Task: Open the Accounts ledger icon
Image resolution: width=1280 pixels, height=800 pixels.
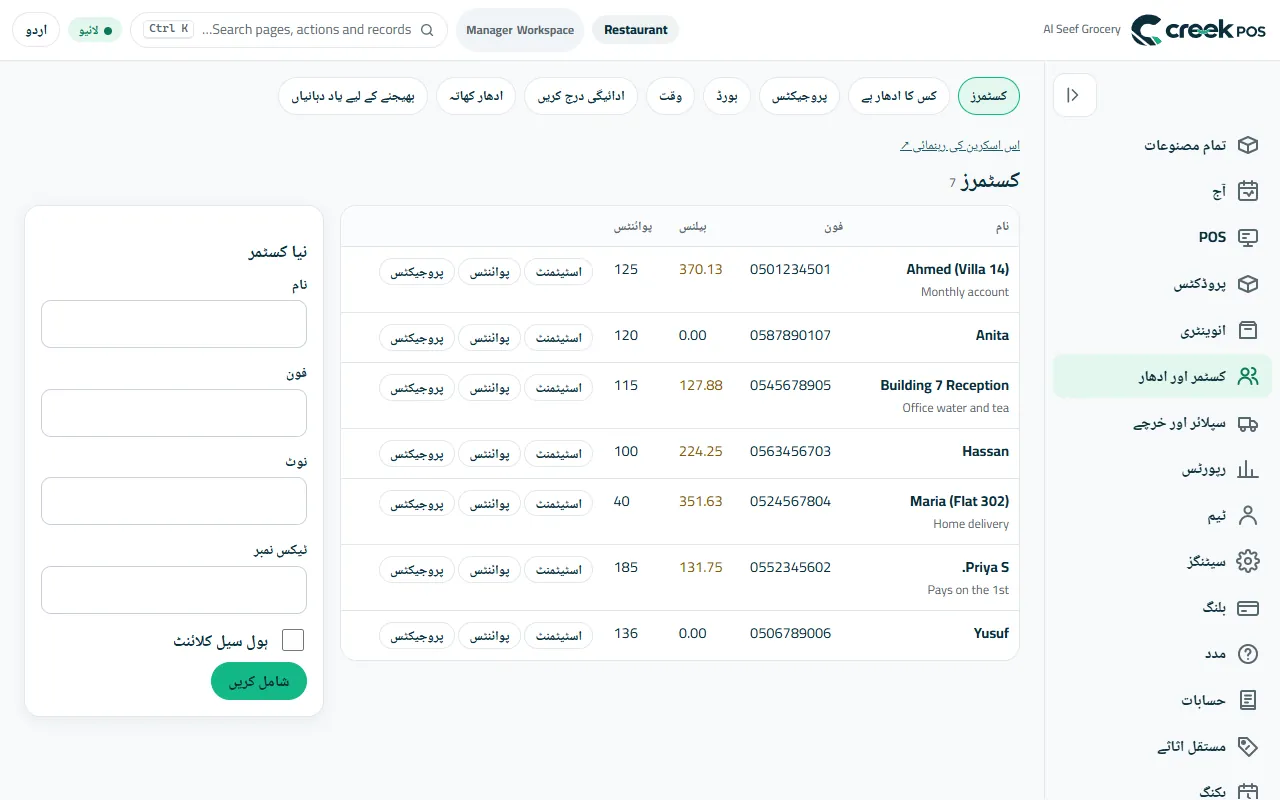Action: [1247, 700]
